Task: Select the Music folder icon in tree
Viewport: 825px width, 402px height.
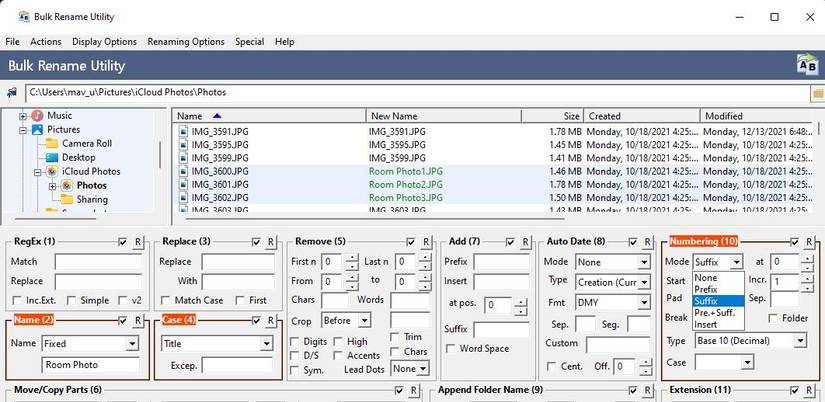Action: [37, 116]
